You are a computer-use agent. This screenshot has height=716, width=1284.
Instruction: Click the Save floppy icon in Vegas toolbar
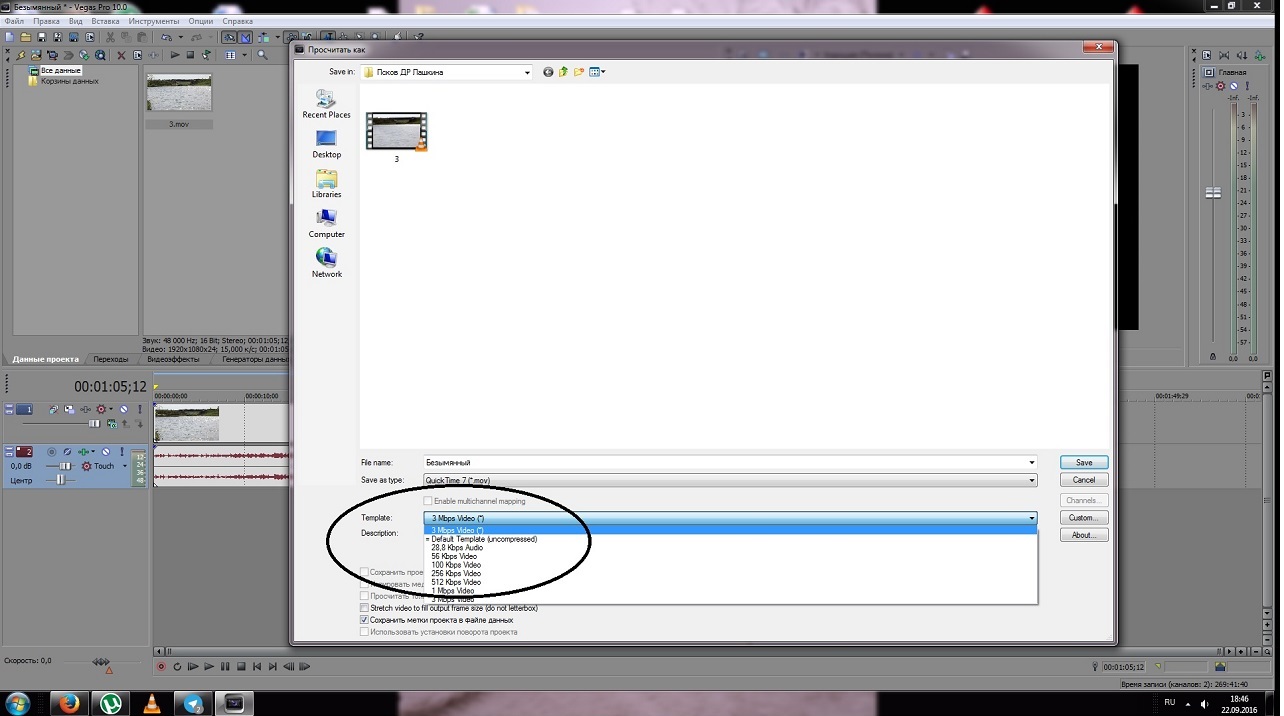tap(42, 38)
